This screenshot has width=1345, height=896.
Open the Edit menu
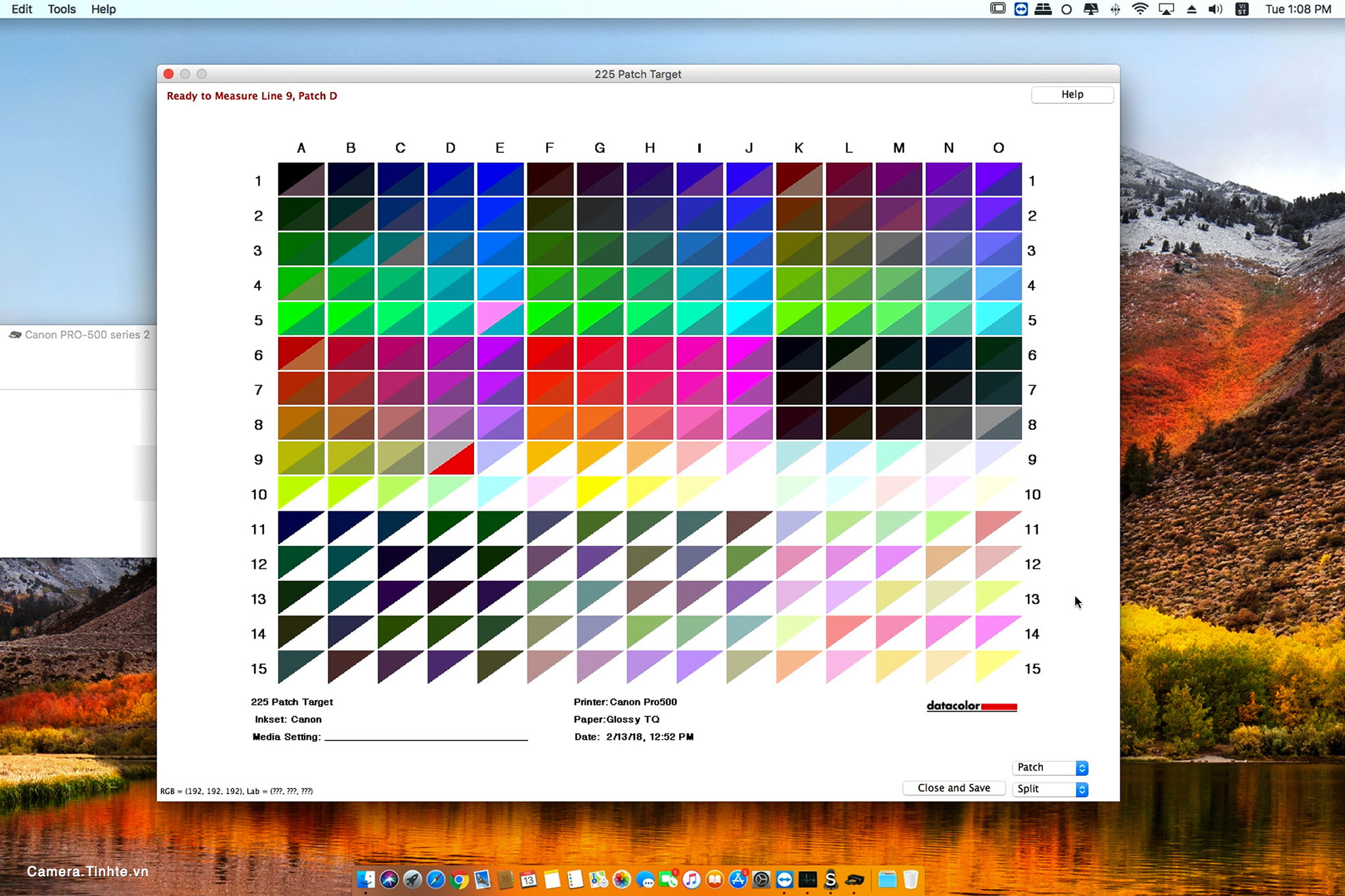(x=22, y=9)
